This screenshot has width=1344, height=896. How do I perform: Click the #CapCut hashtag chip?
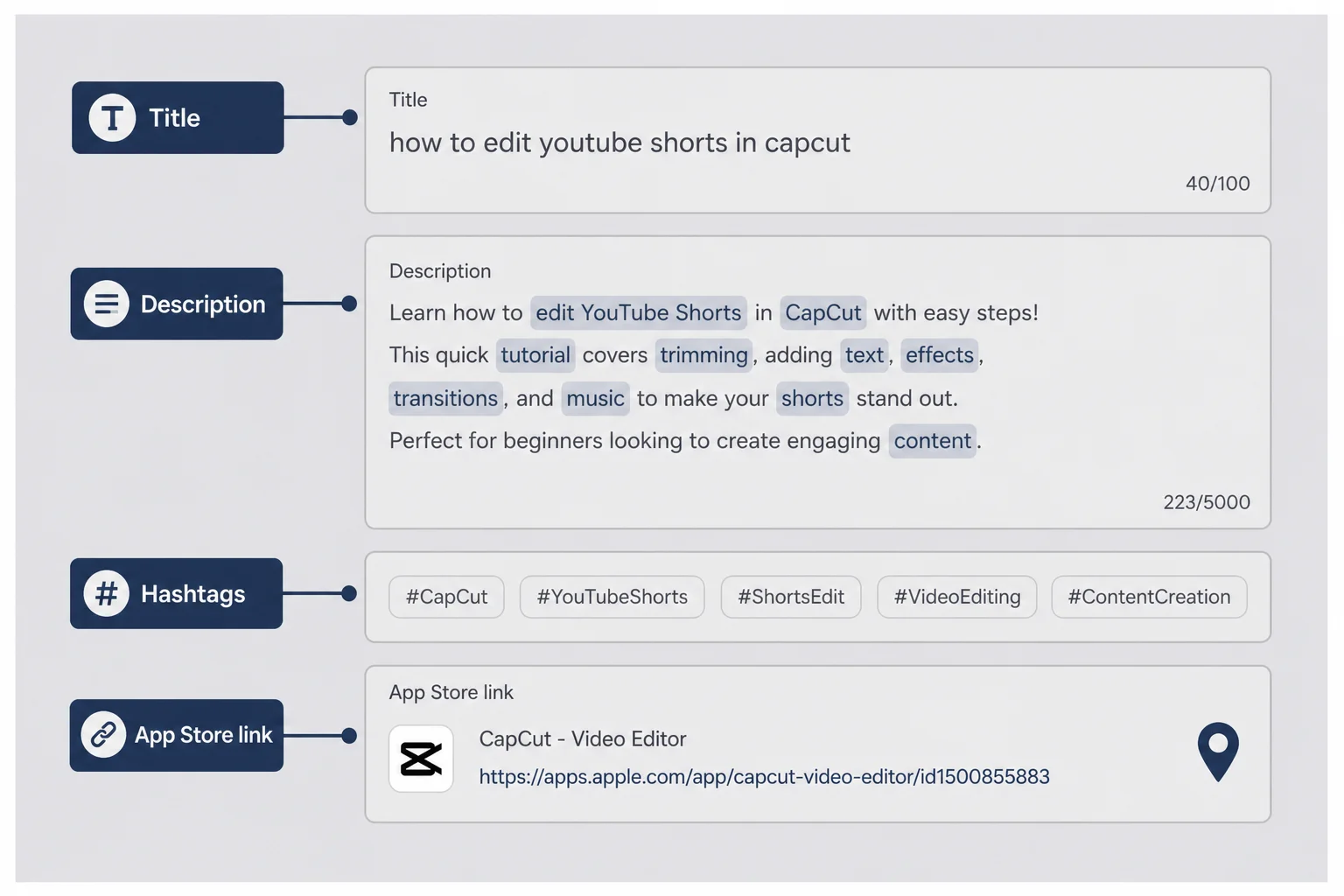[446, 597]
